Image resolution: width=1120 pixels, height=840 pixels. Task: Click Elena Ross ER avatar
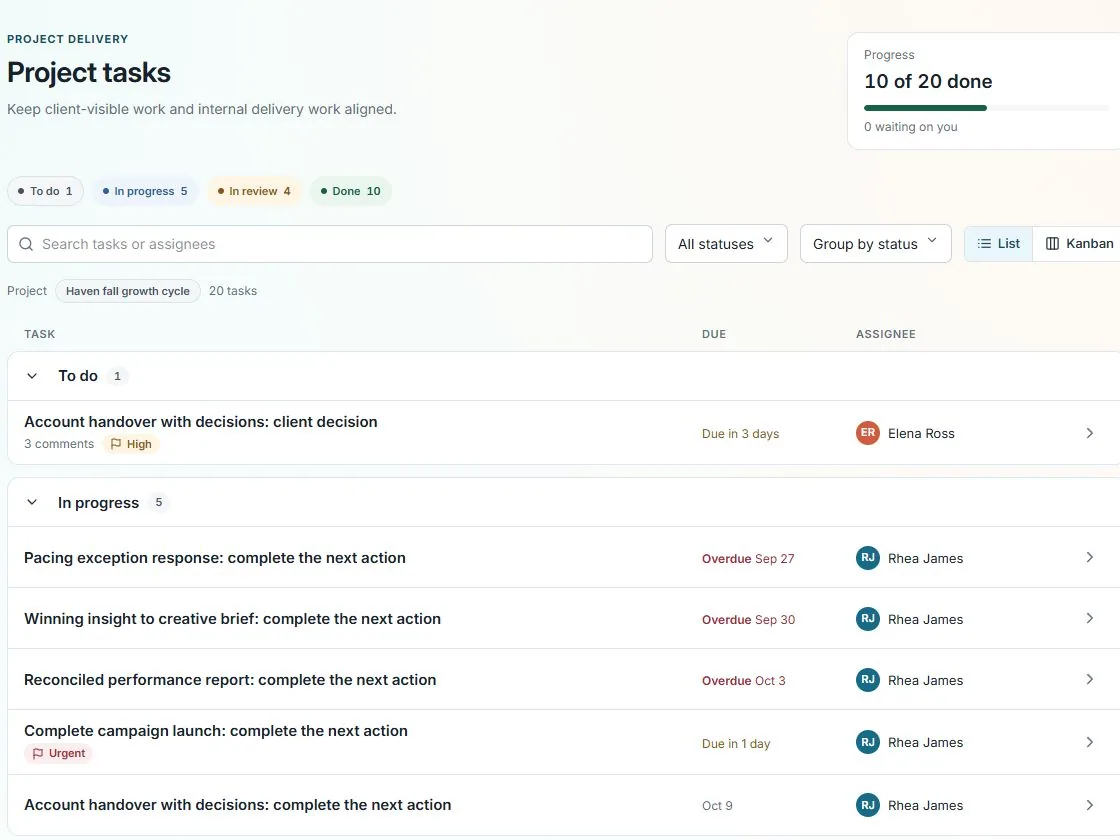point(867,433)
